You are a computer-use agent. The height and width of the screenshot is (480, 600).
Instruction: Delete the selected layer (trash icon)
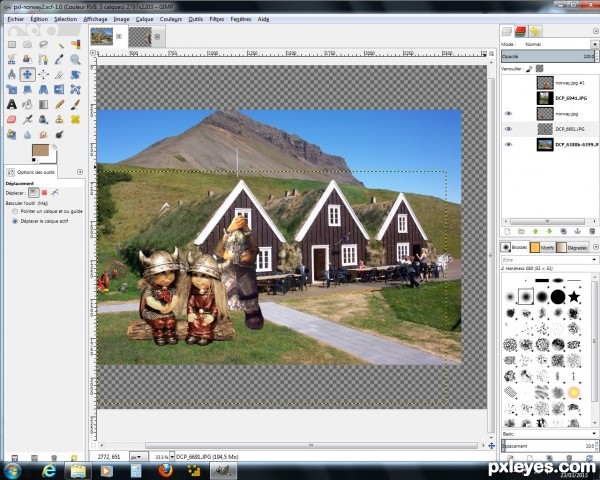click(x=592, y=232)
